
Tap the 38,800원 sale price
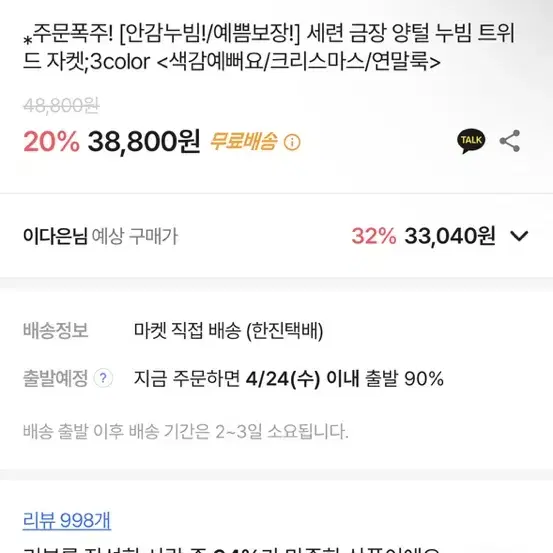144,141
